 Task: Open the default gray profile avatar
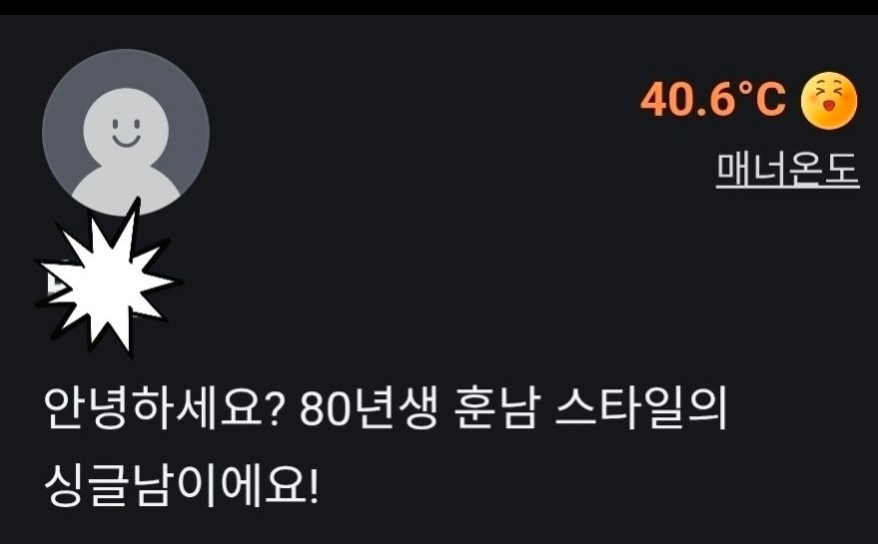click(x=125, y=133)
